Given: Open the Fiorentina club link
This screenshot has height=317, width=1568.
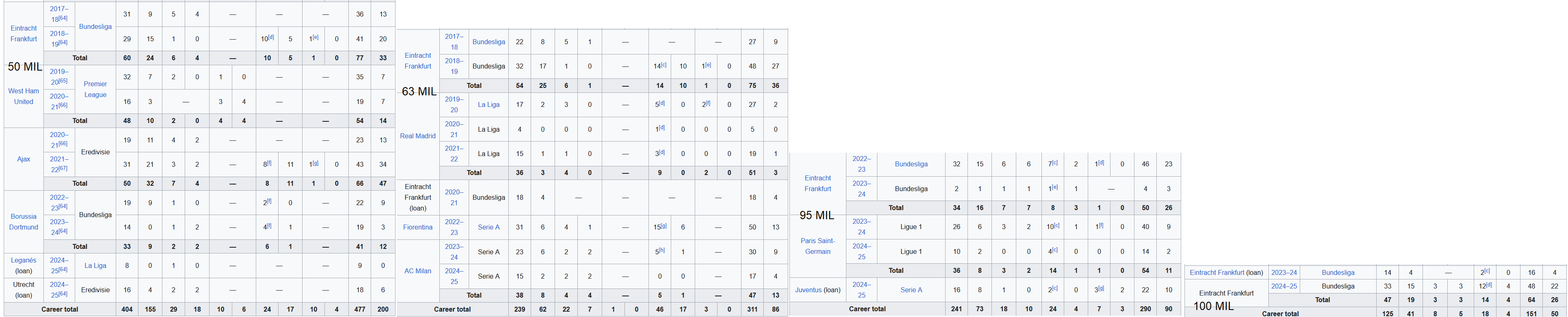Looking at the screenshot, I should [417, 227].
